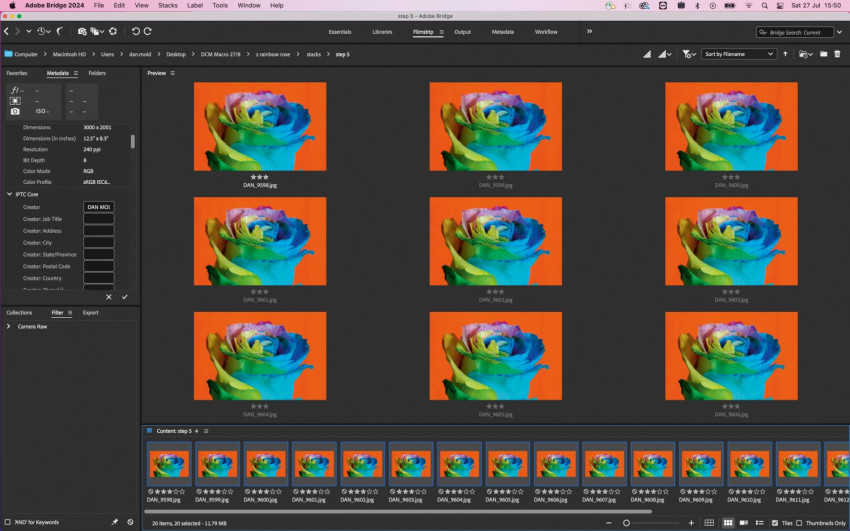Viewport: 850px width, 531px height.
Task: Open the Stacks menu
Action: click(168, 5)
